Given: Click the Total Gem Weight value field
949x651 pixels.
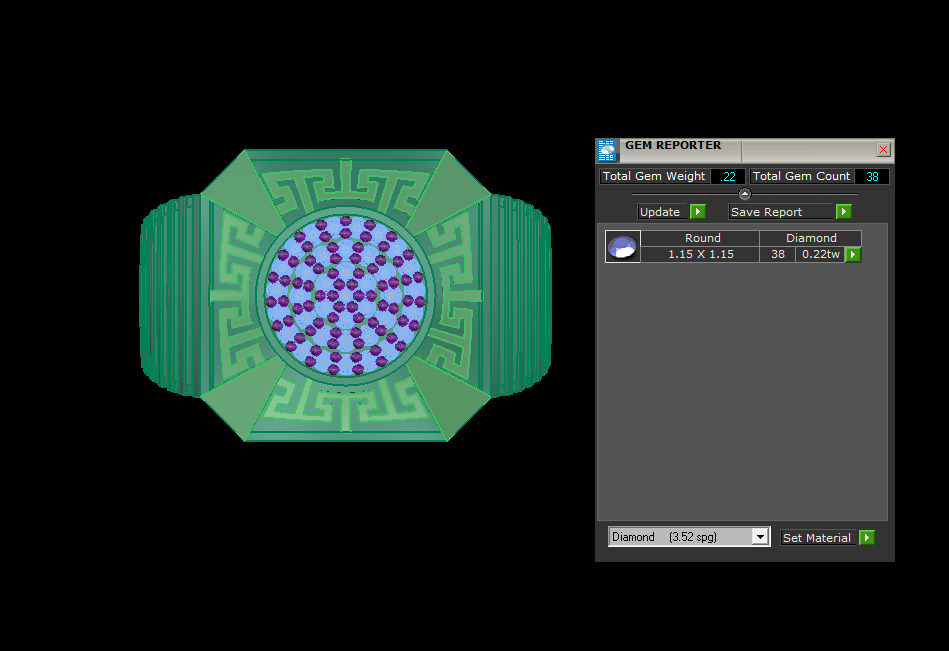Looking at the screenshot, I should [x=727, y=176].
